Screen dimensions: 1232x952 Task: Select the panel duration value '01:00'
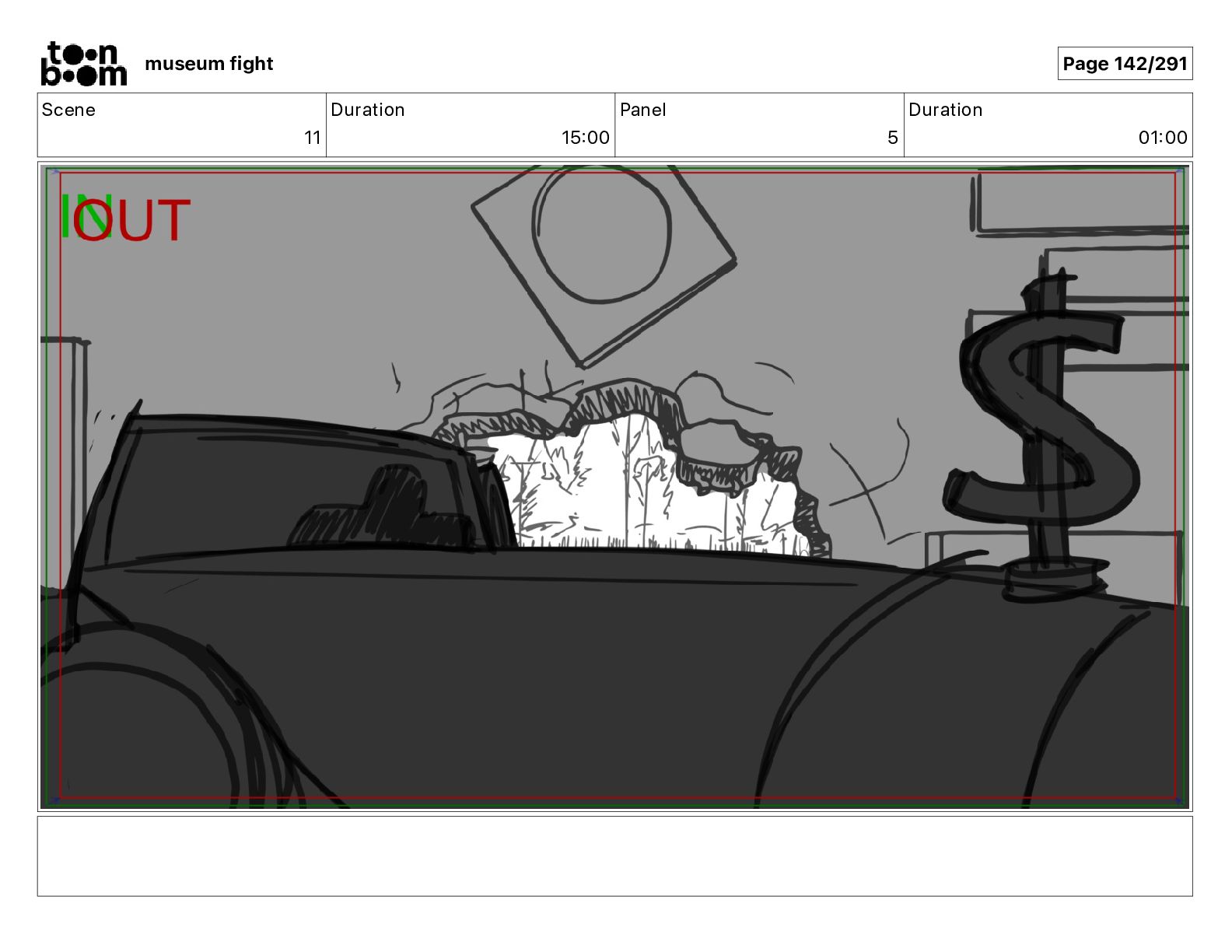click(x=1163, y=138)
